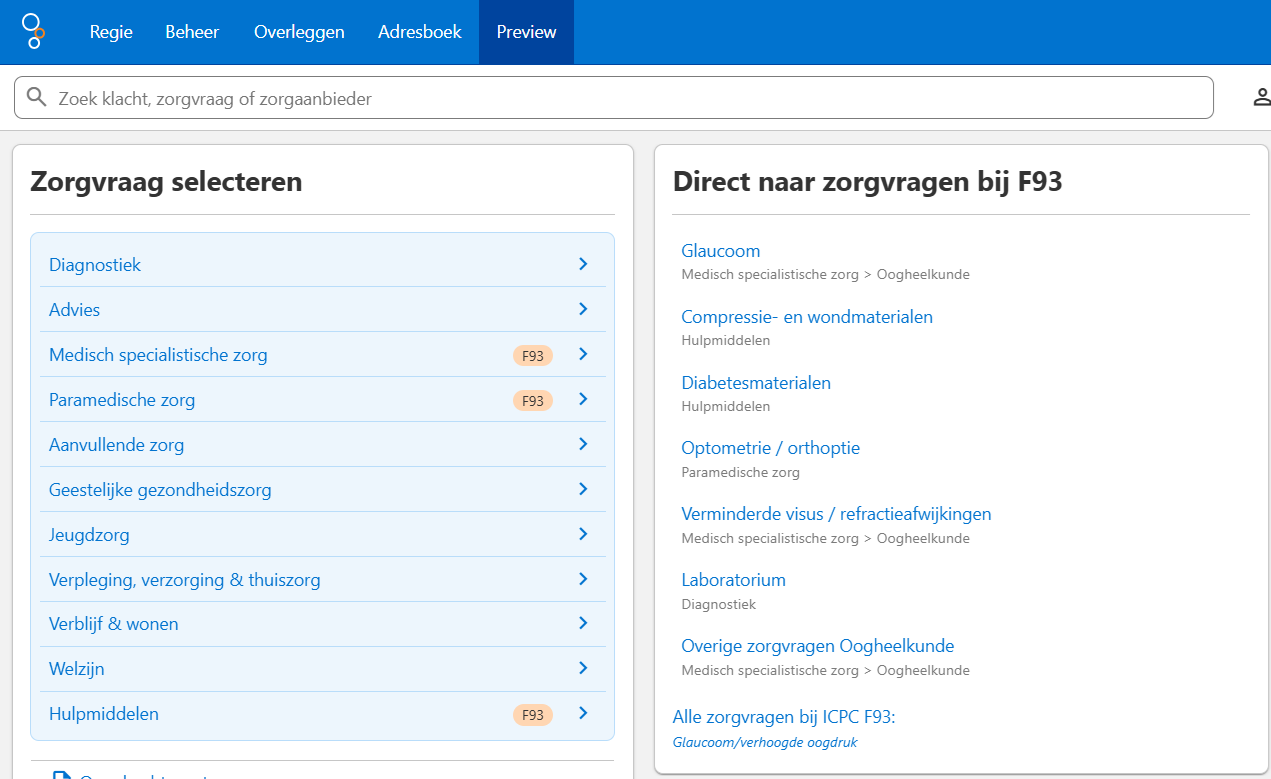This screenshot has width=1271, height=779.
Task: Select the Diabetesmaterialen link
Action: [756, 382]
